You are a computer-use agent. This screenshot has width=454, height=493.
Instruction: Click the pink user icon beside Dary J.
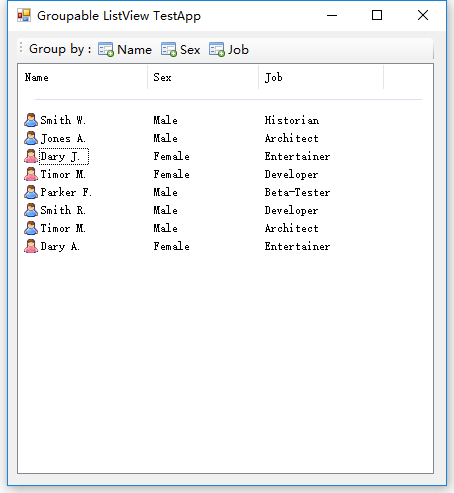click(31, 156)
